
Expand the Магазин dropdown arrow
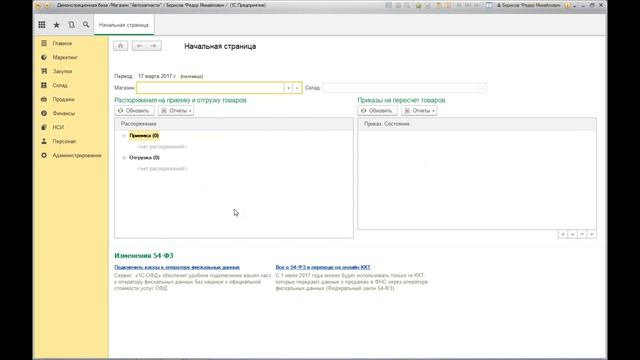[x=288, y=88]
